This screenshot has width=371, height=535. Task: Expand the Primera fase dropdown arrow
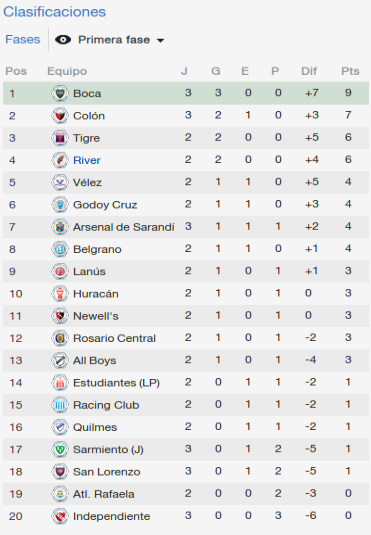pos(160,41)
